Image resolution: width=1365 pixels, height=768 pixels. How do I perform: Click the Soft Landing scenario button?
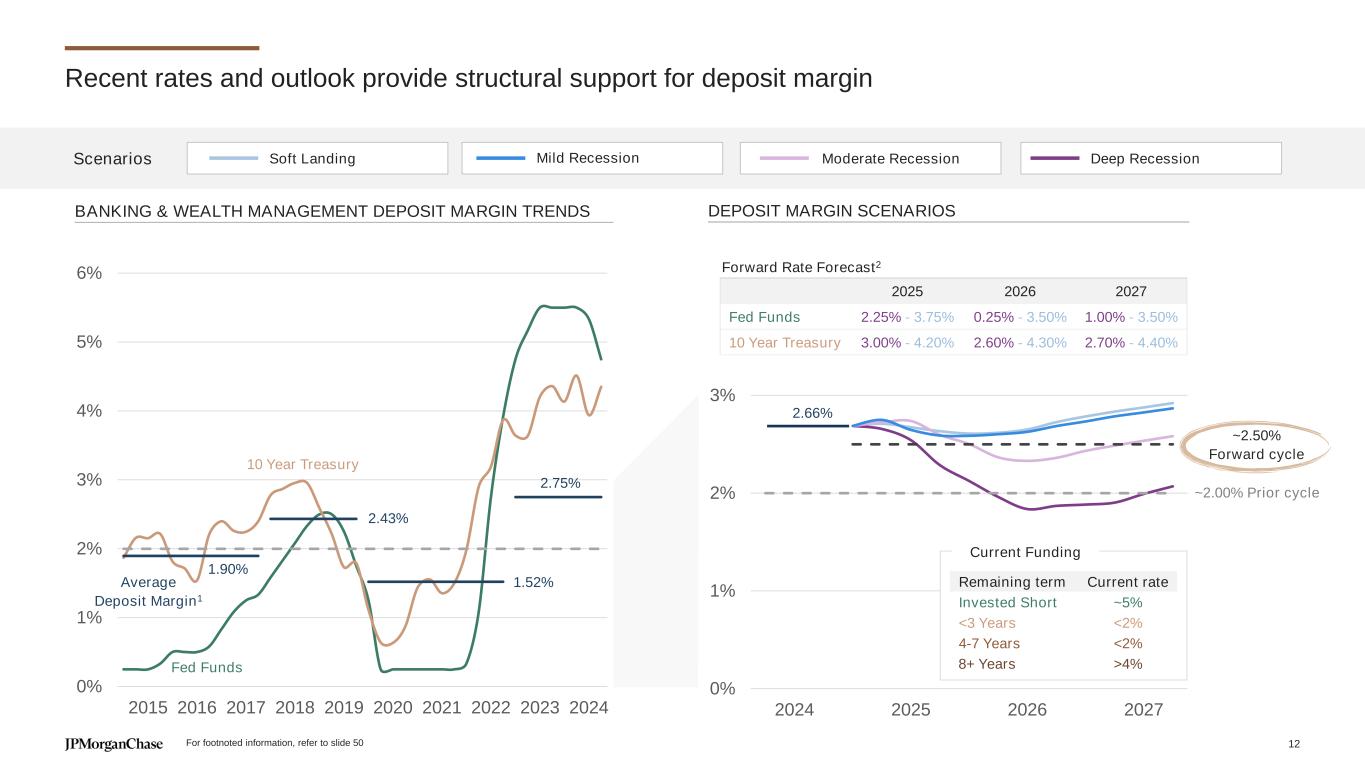click(x=317, y=158)
